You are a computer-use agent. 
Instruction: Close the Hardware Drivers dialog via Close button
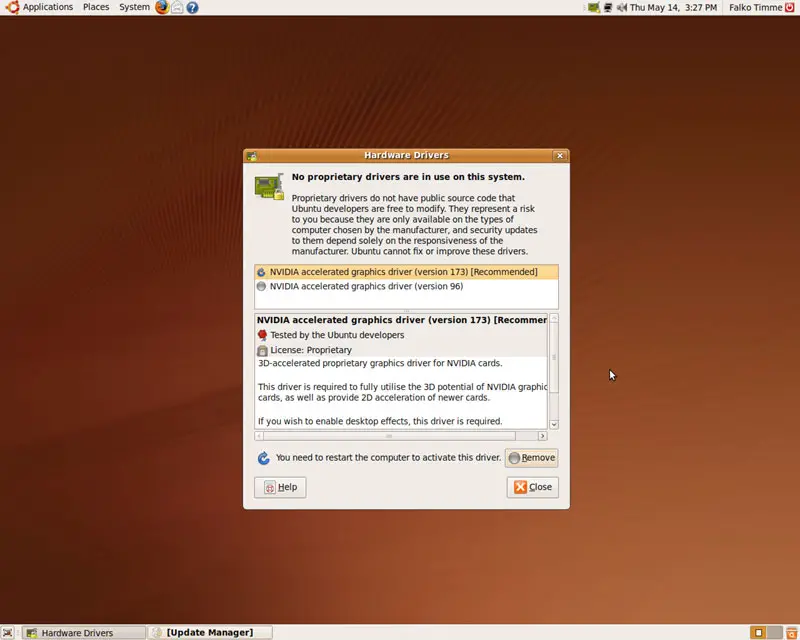(533, 487)
